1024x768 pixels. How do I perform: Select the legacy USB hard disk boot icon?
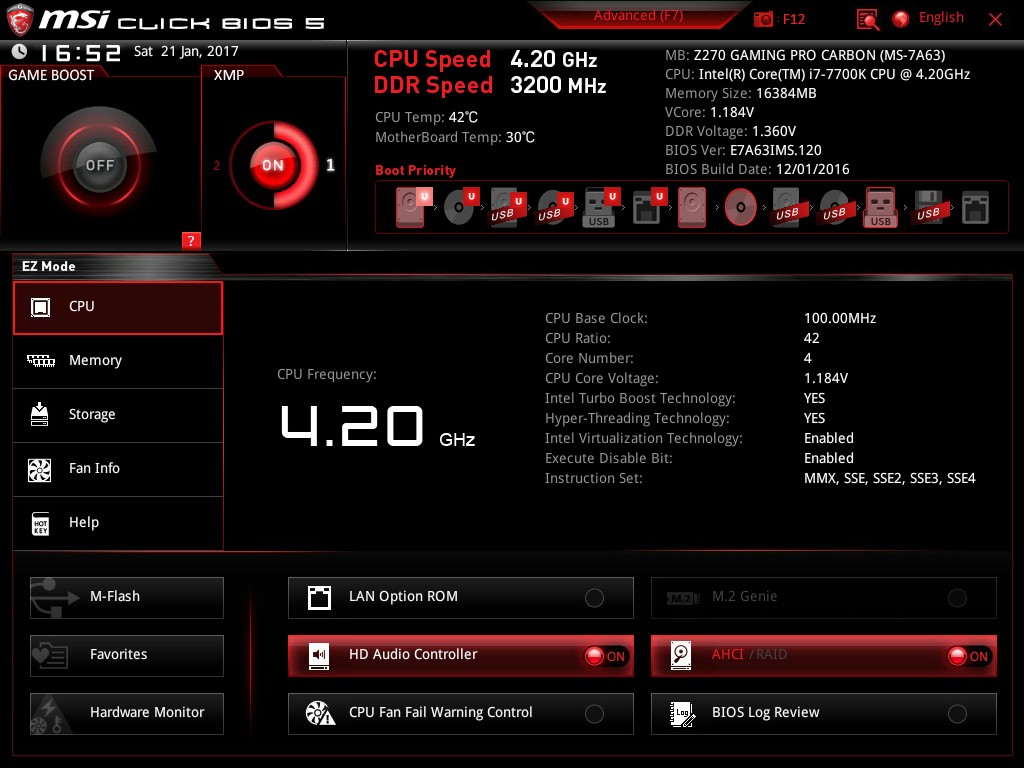point(787,207)
